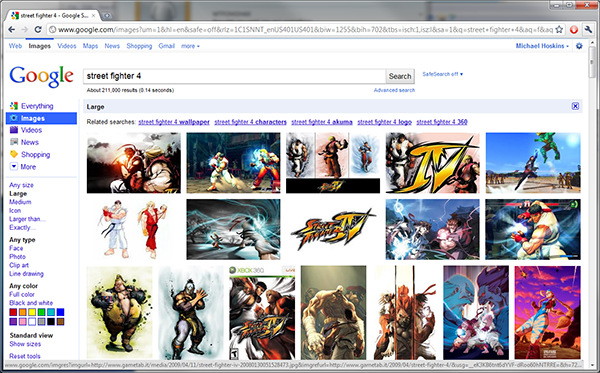The image size is (600, 373).
Task: Open the settings gear next to Michael Hoskins
Action: click(579, 46)
